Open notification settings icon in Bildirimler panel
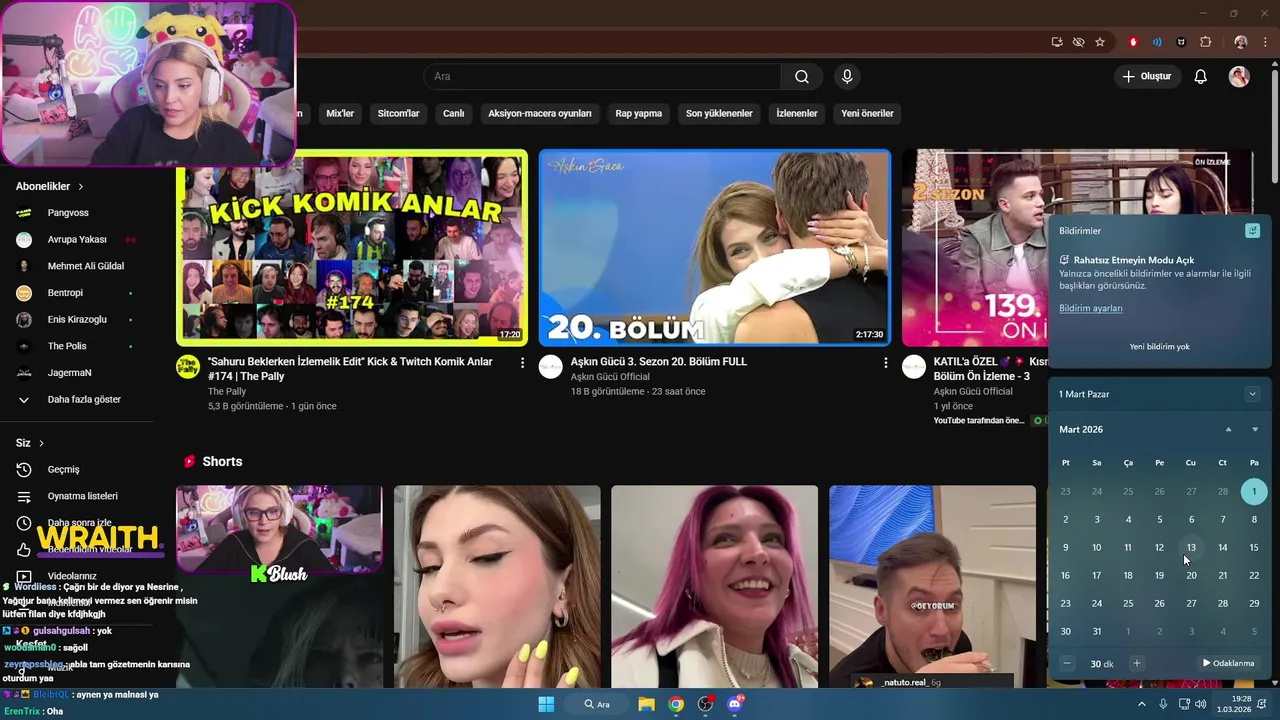Screen dimensions: 1280x720 click(1252, 231)
